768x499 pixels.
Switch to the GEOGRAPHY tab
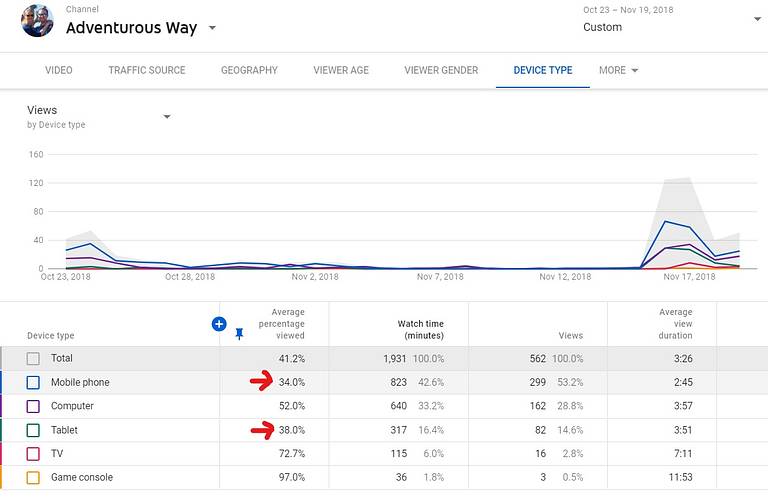pyautogui.click(x=249, y=70)
